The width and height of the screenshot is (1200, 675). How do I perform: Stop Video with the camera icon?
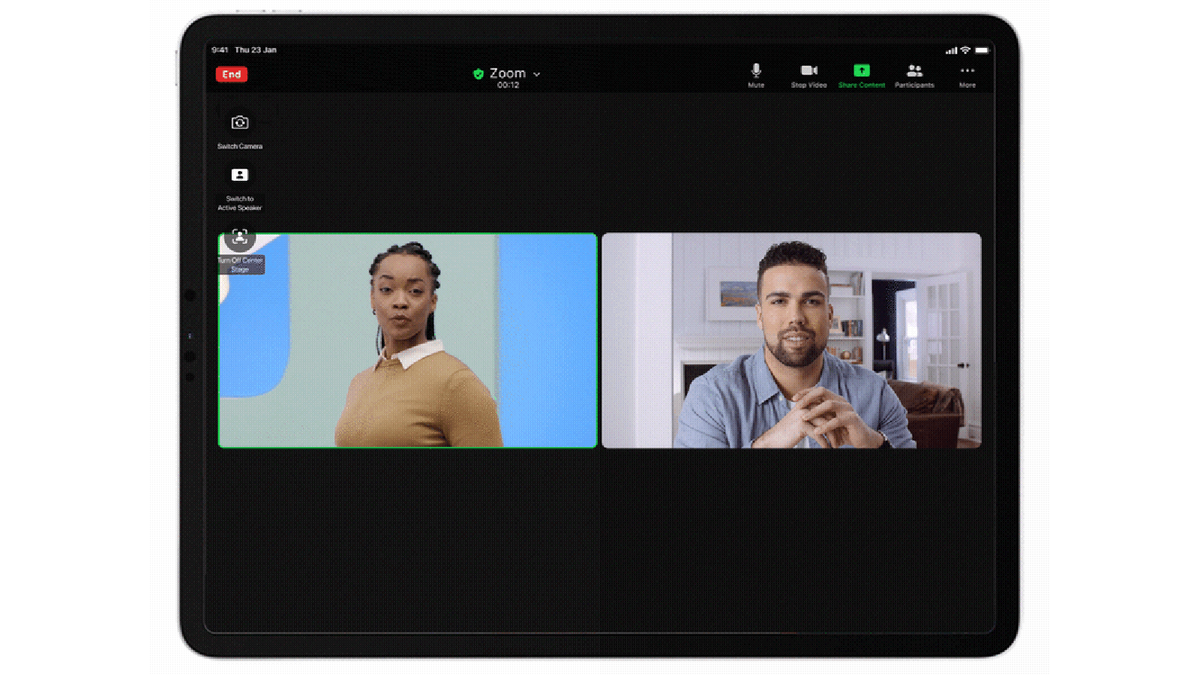coord(809,75)
